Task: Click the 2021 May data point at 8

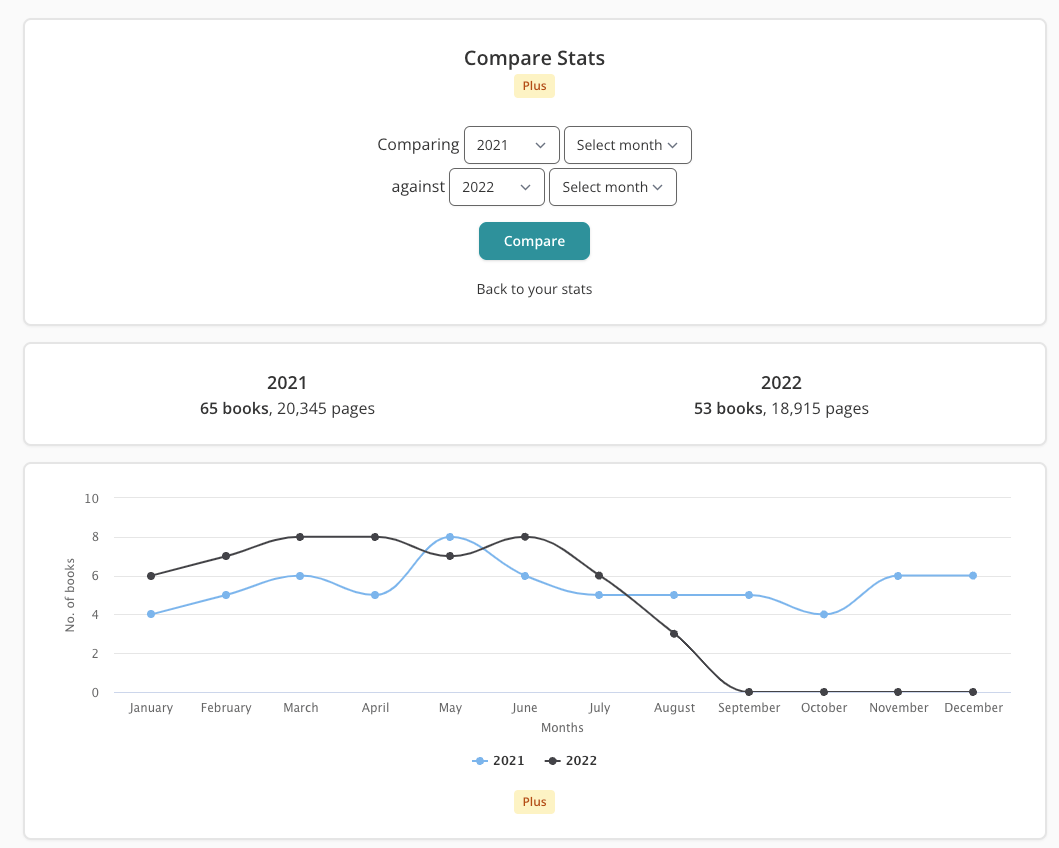Action: click(450, 537)
